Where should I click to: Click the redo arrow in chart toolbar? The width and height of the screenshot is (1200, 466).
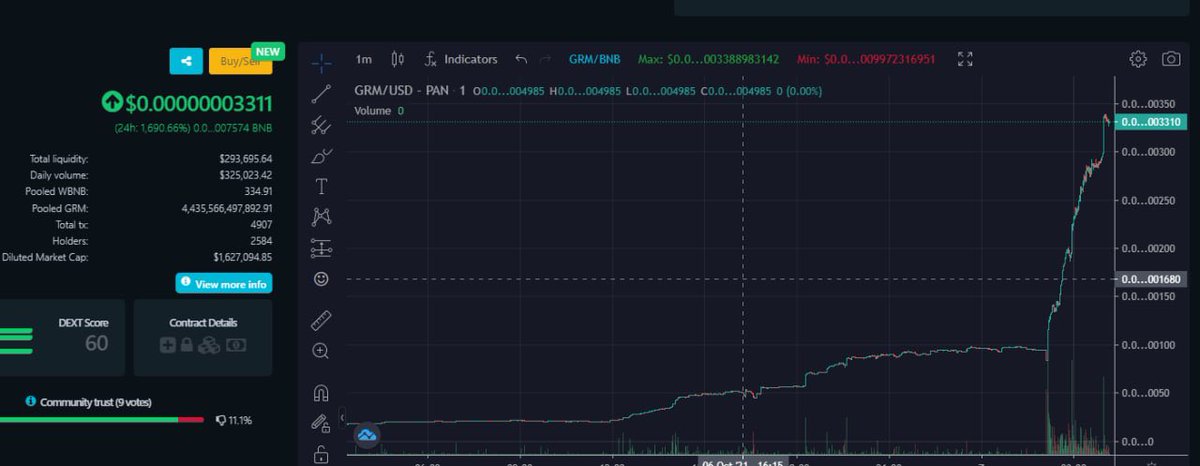(x=545, y=59)
